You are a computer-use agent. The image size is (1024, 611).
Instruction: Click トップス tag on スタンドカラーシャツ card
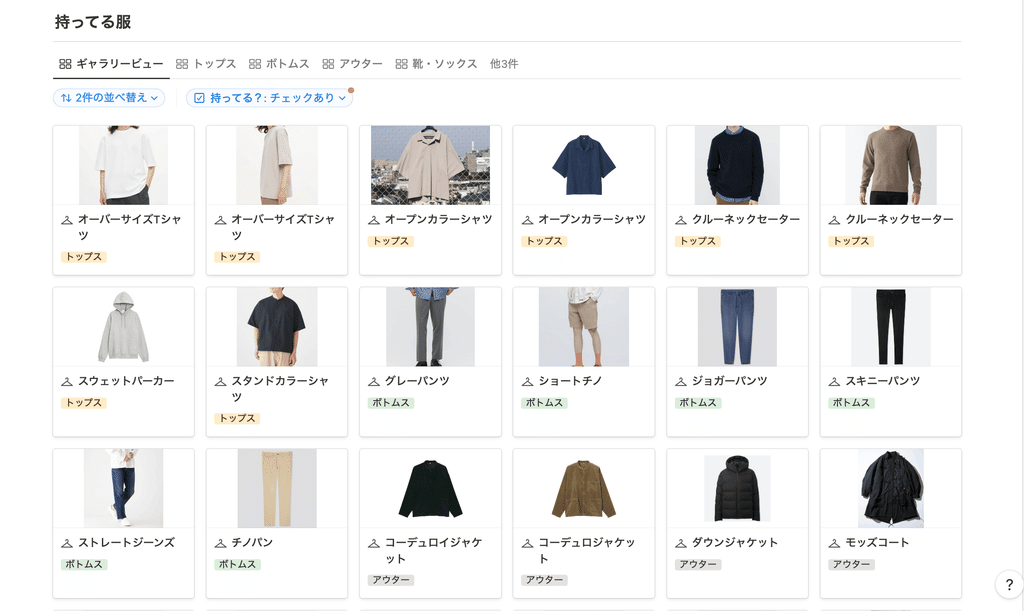[x=237, y=418]
